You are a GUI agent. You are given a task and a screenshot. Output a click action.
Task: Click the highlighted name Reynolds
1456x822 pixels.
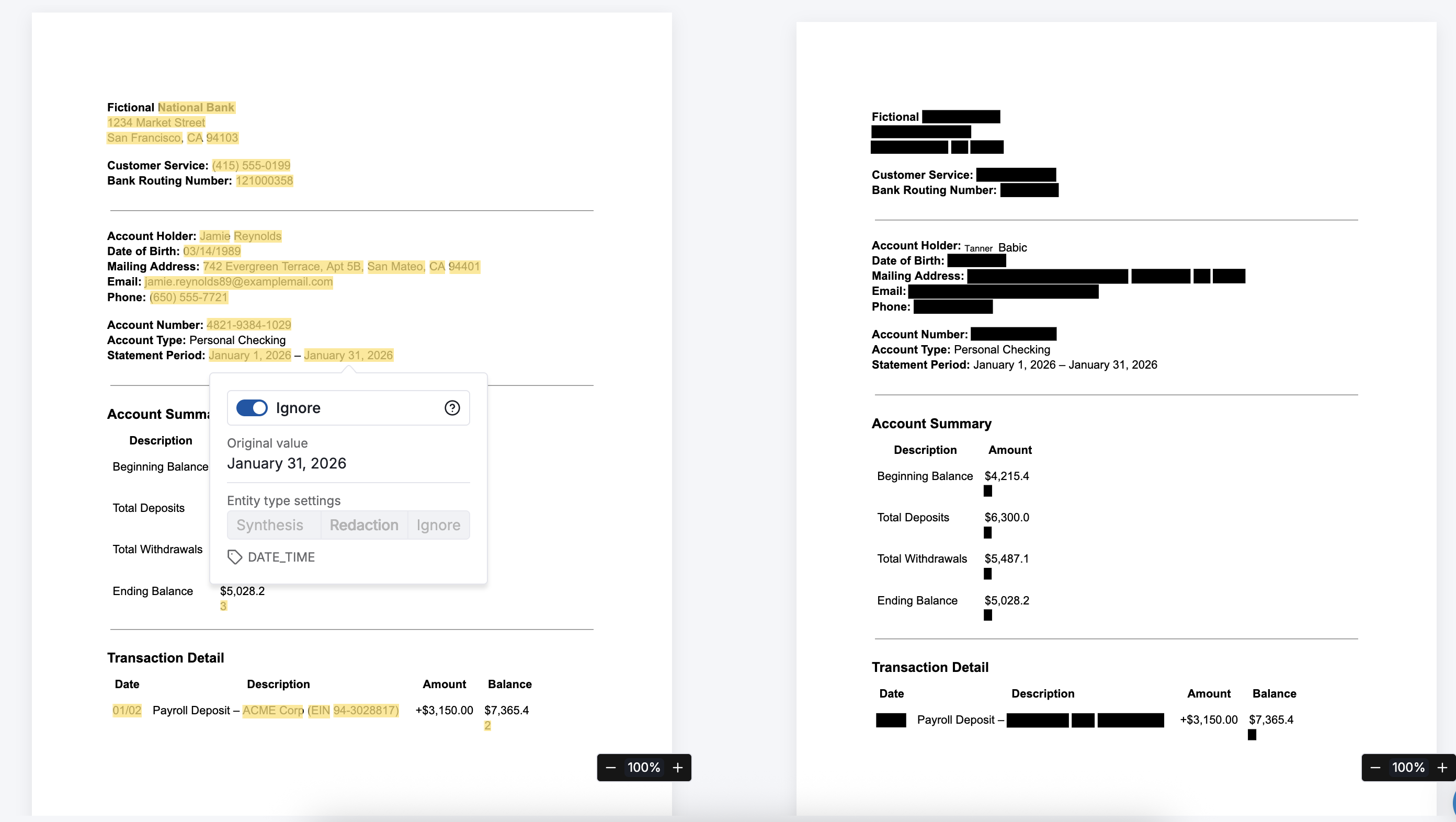[257, 236]
